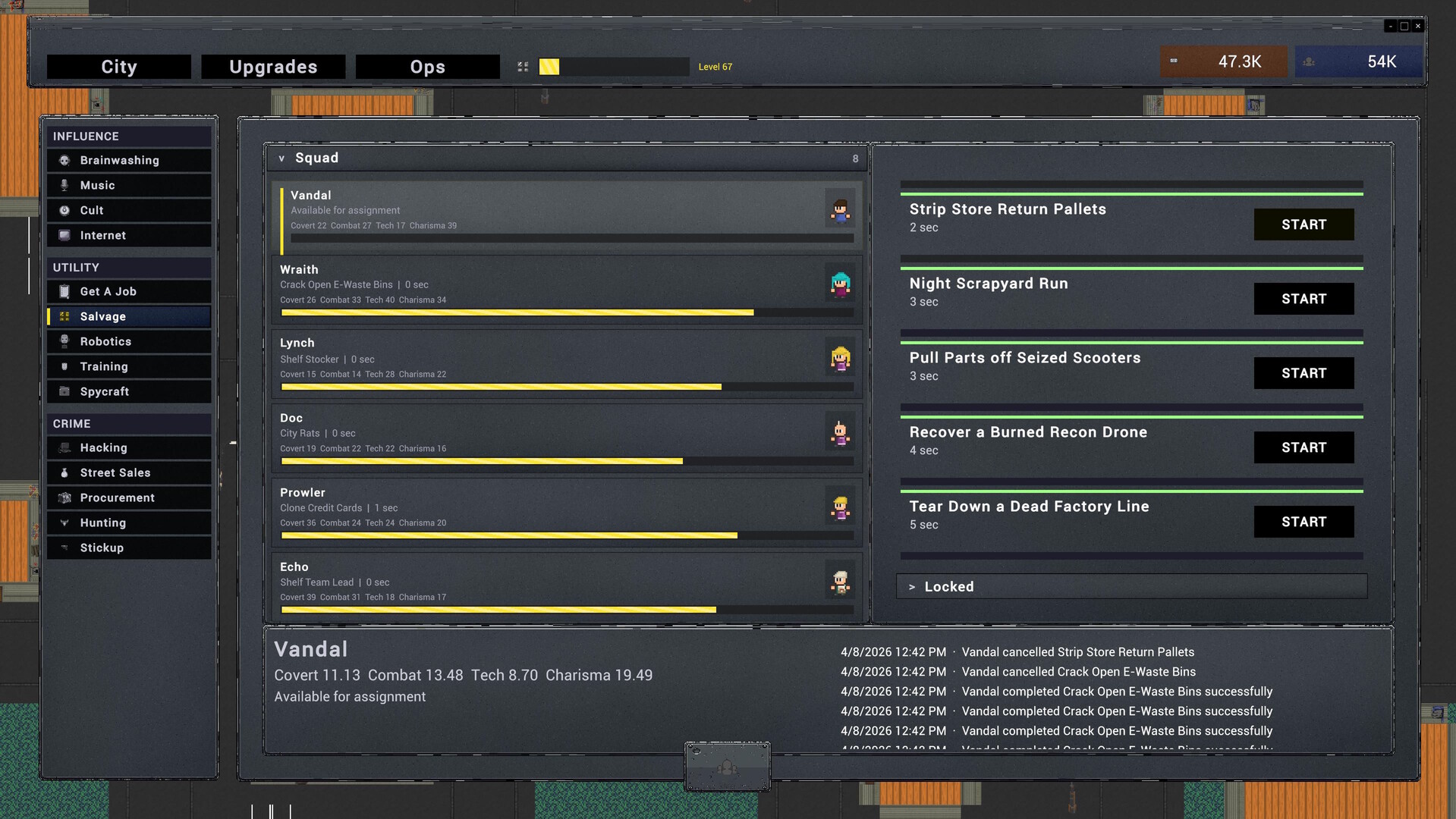
Task: Collapse the Squad section
Action: click(x=281, y=158)
